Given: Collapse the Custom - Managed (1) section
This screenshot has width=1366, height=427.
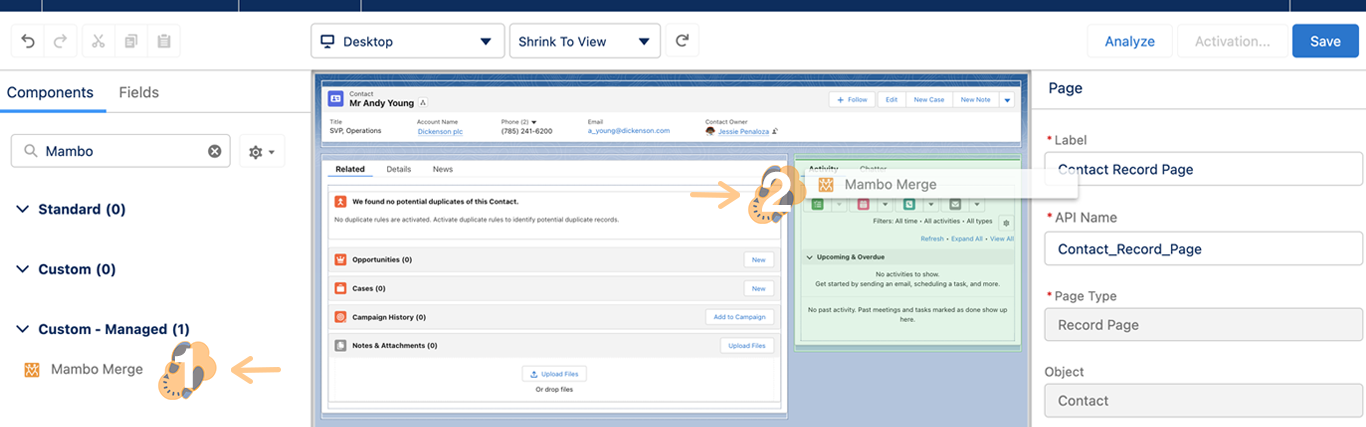Looking at the screenshot, I should (x=23, y=329).
